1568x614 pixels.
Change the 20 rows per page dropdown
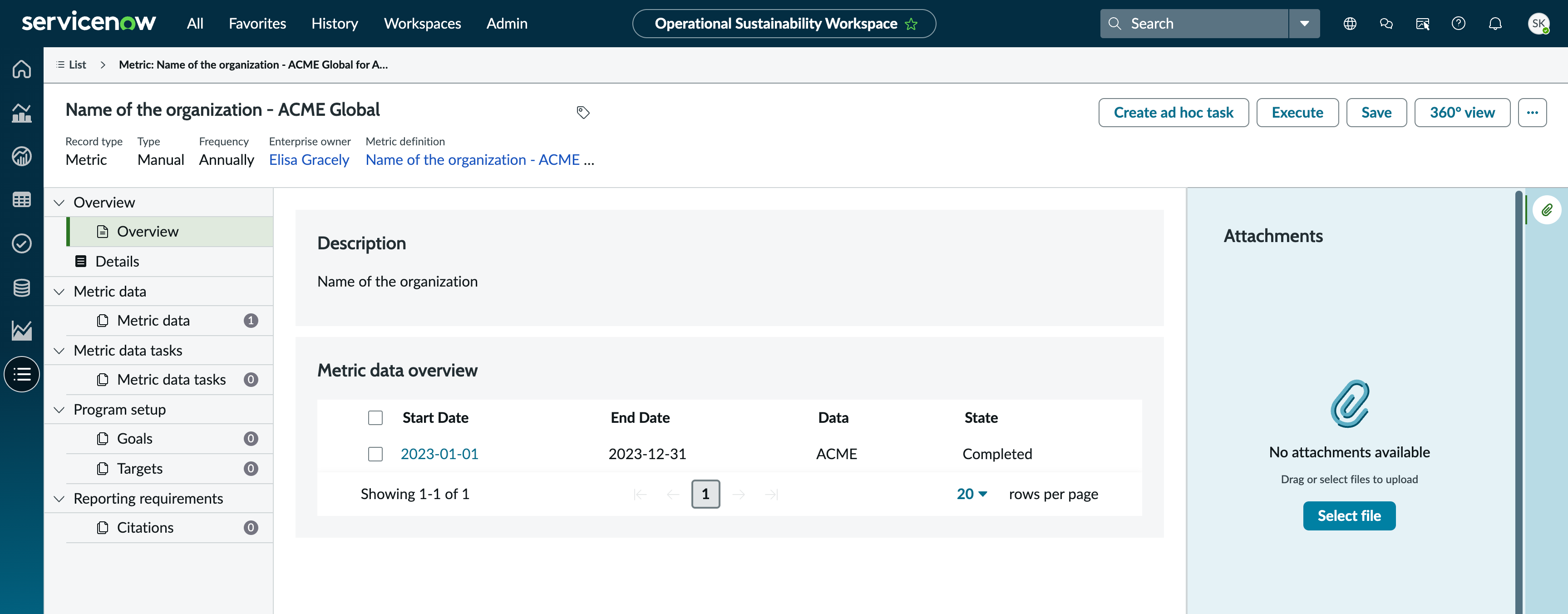(971, 494)
